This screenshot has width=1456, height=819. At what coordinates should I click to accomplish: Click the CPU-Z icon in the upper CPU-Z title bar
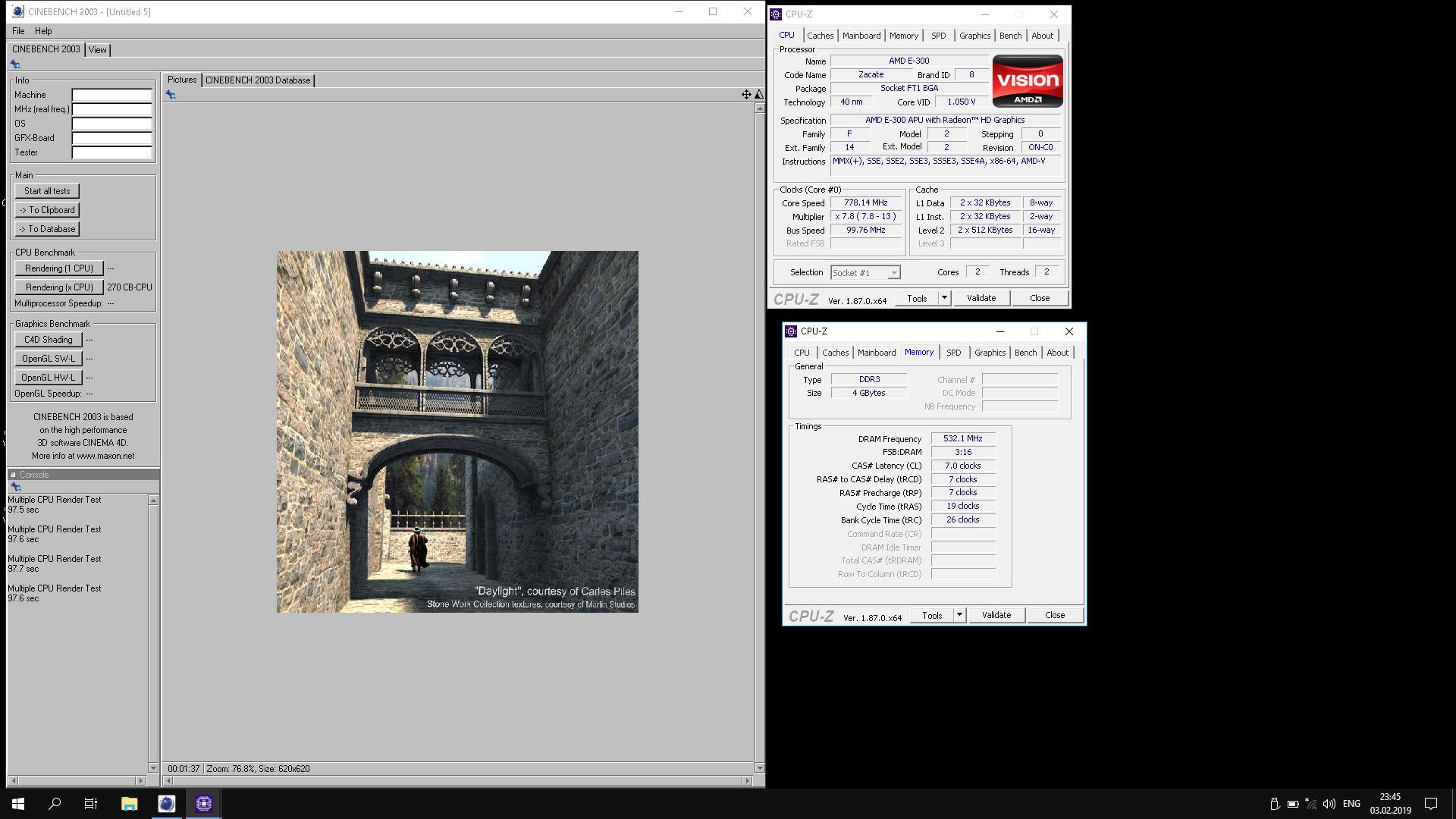click(x=776, y=14)
